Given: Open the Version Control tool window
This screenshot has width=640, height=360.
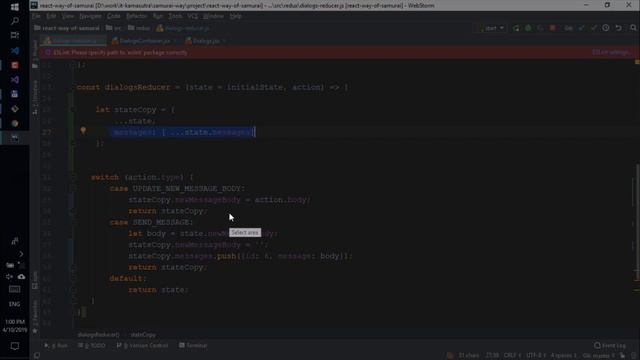Looking at the screenshot, I should [x=142, y=345].
